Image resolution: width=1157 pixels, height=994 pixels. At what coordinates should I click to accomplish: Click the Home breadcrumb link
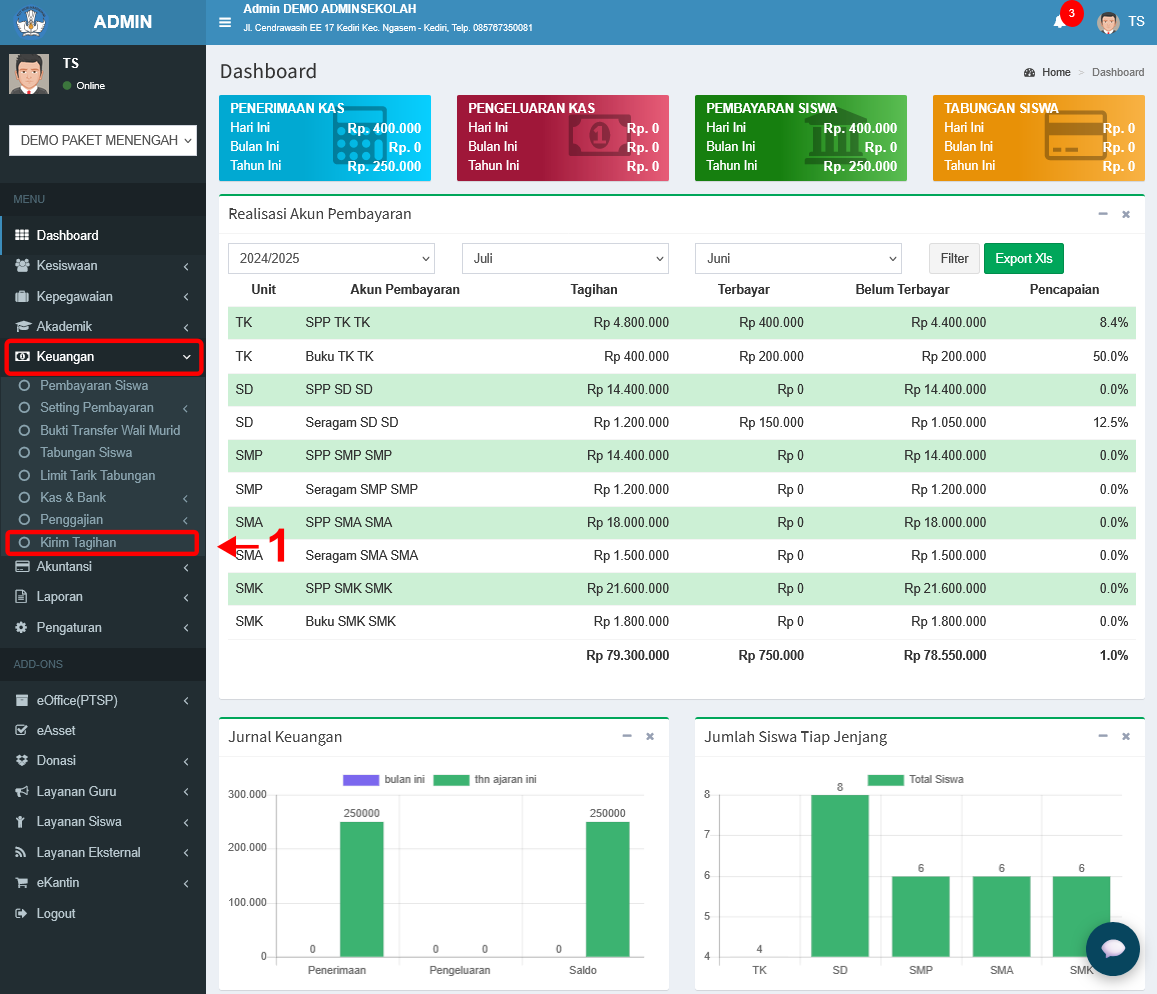pos(1056,72)
